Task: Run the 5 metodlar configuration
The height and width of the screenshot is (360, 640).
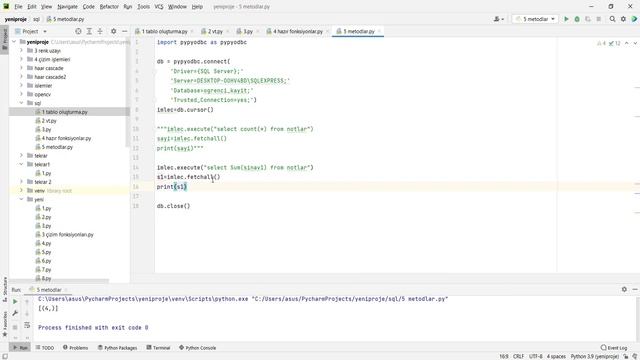Action: tap(566, 19)
